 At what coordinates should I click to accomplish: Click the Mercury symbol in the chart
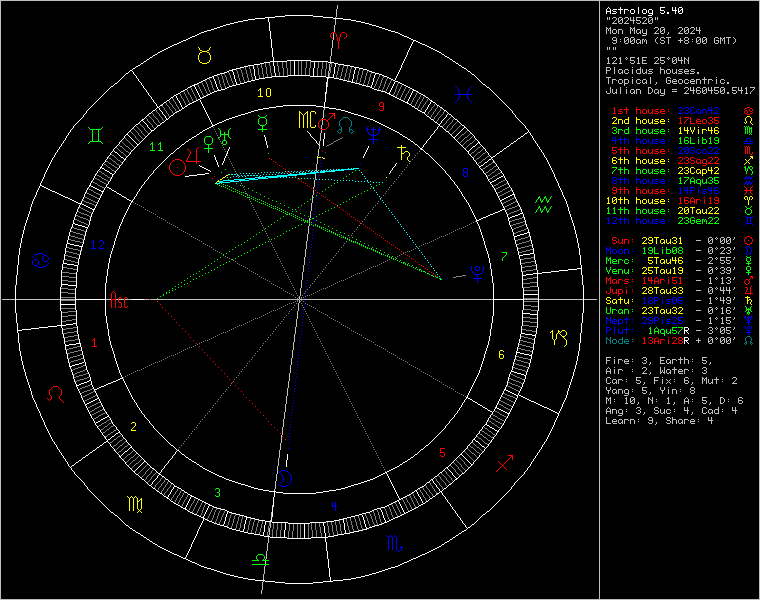coord(263,124)
